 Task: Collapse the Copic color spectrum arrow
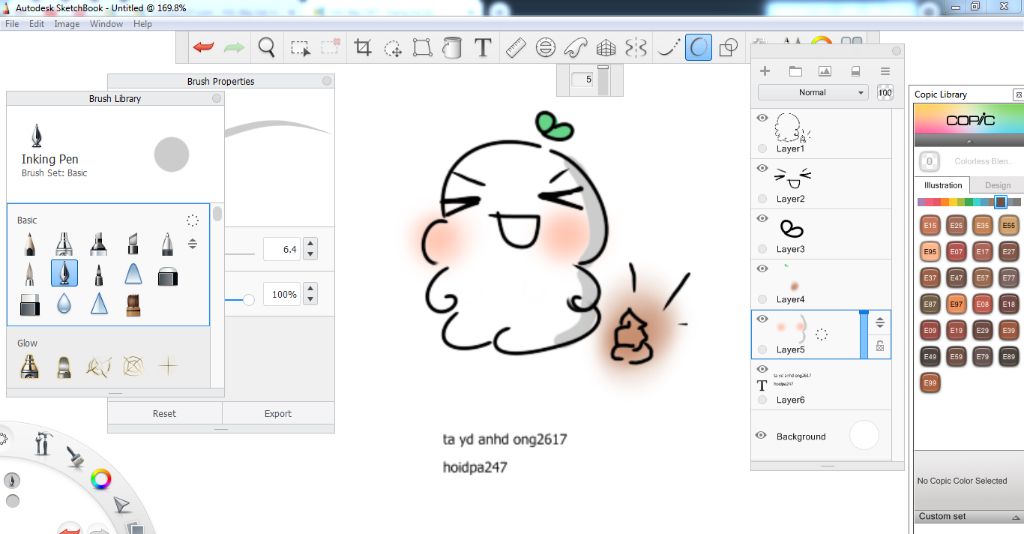968,141
